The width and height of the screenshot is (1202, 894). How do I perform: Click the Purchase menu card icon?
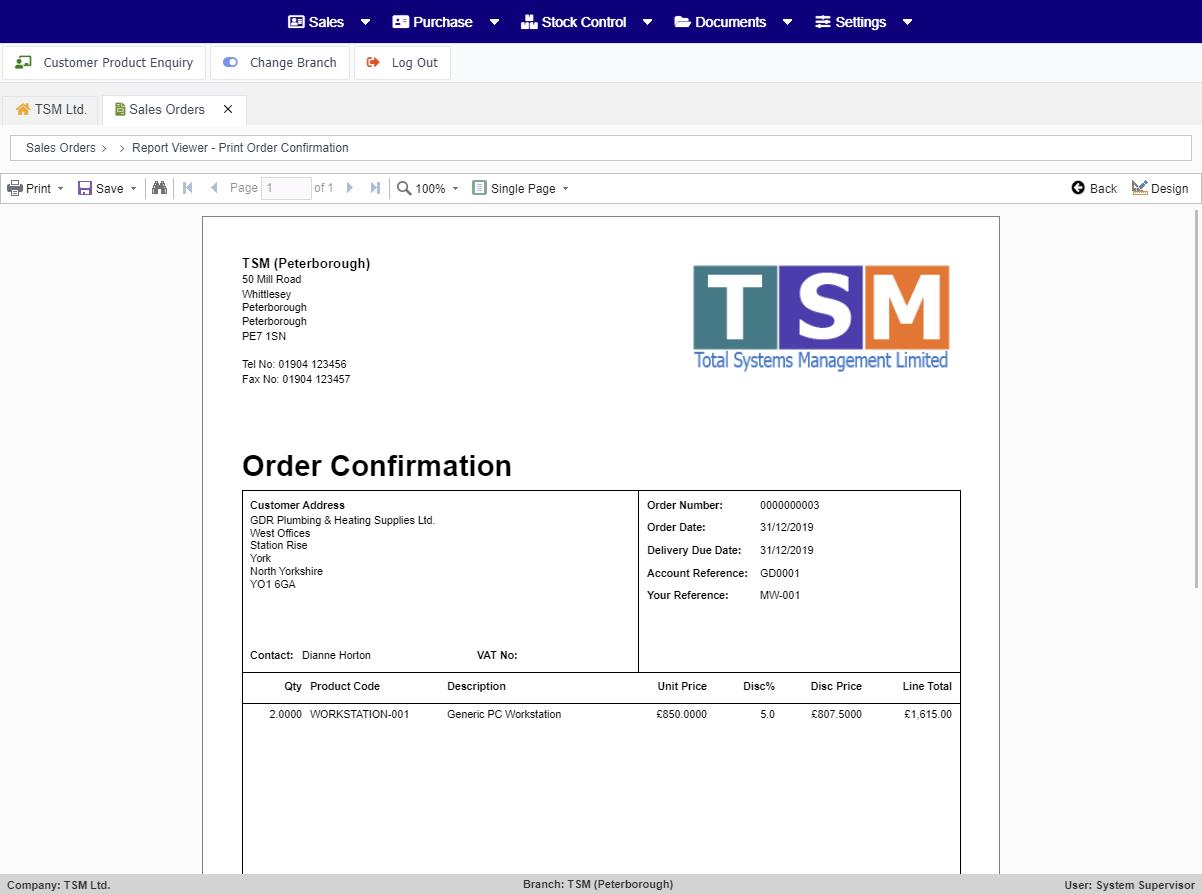click(x=400, y=22)
